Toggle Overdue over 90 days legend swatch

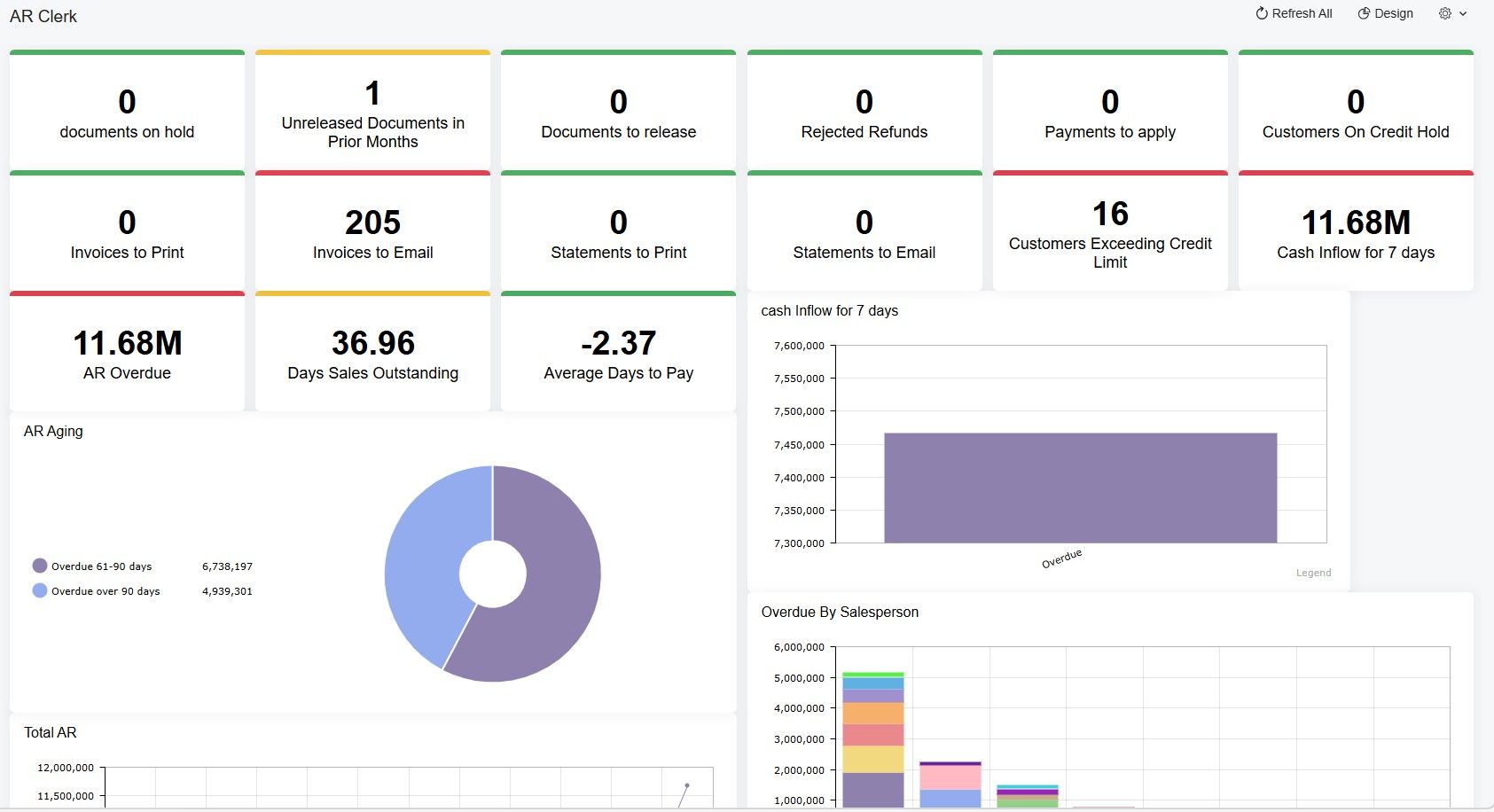(x=40, y=590)
